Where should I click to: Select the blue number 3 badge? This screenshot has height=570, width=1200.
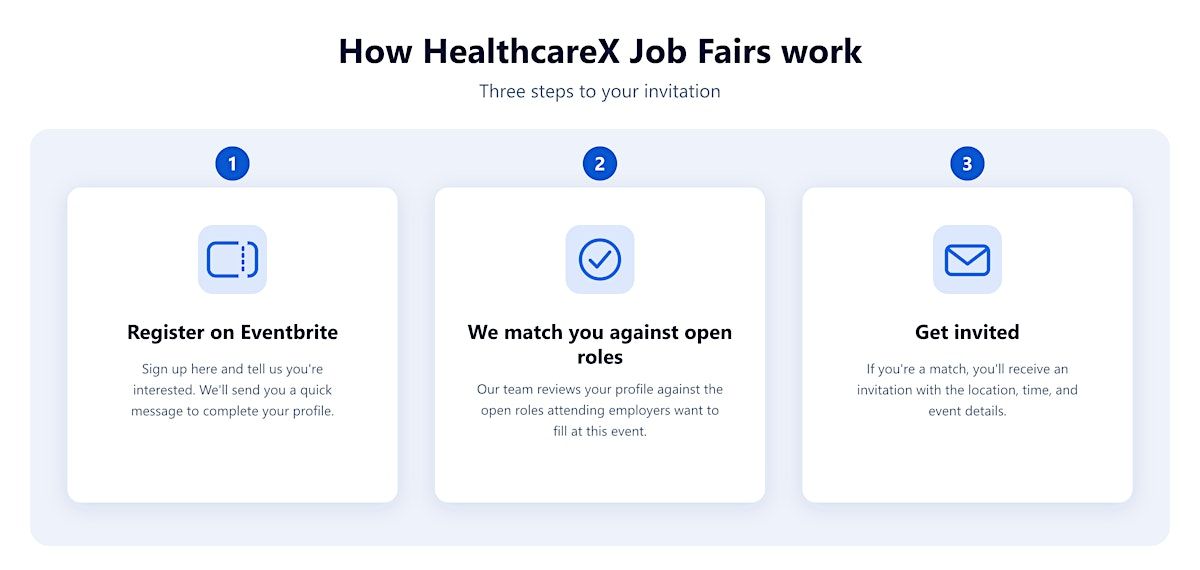967,164
